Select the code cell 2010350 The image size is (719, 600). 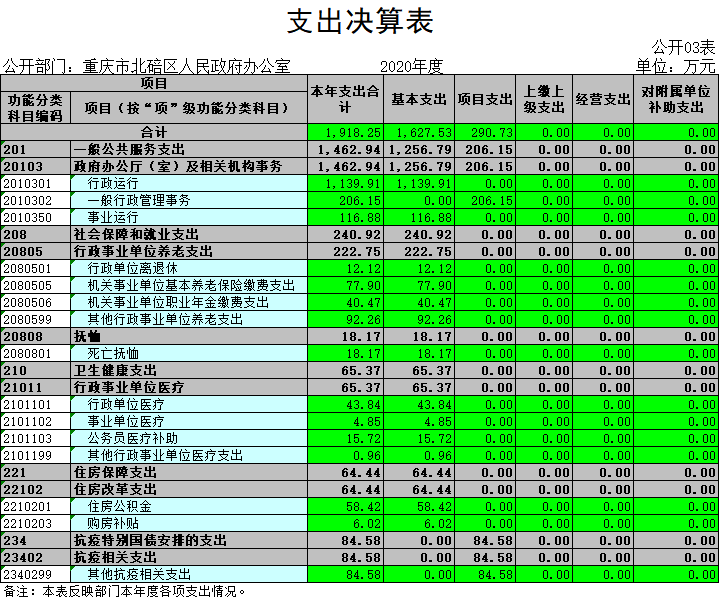click(35, 217)
